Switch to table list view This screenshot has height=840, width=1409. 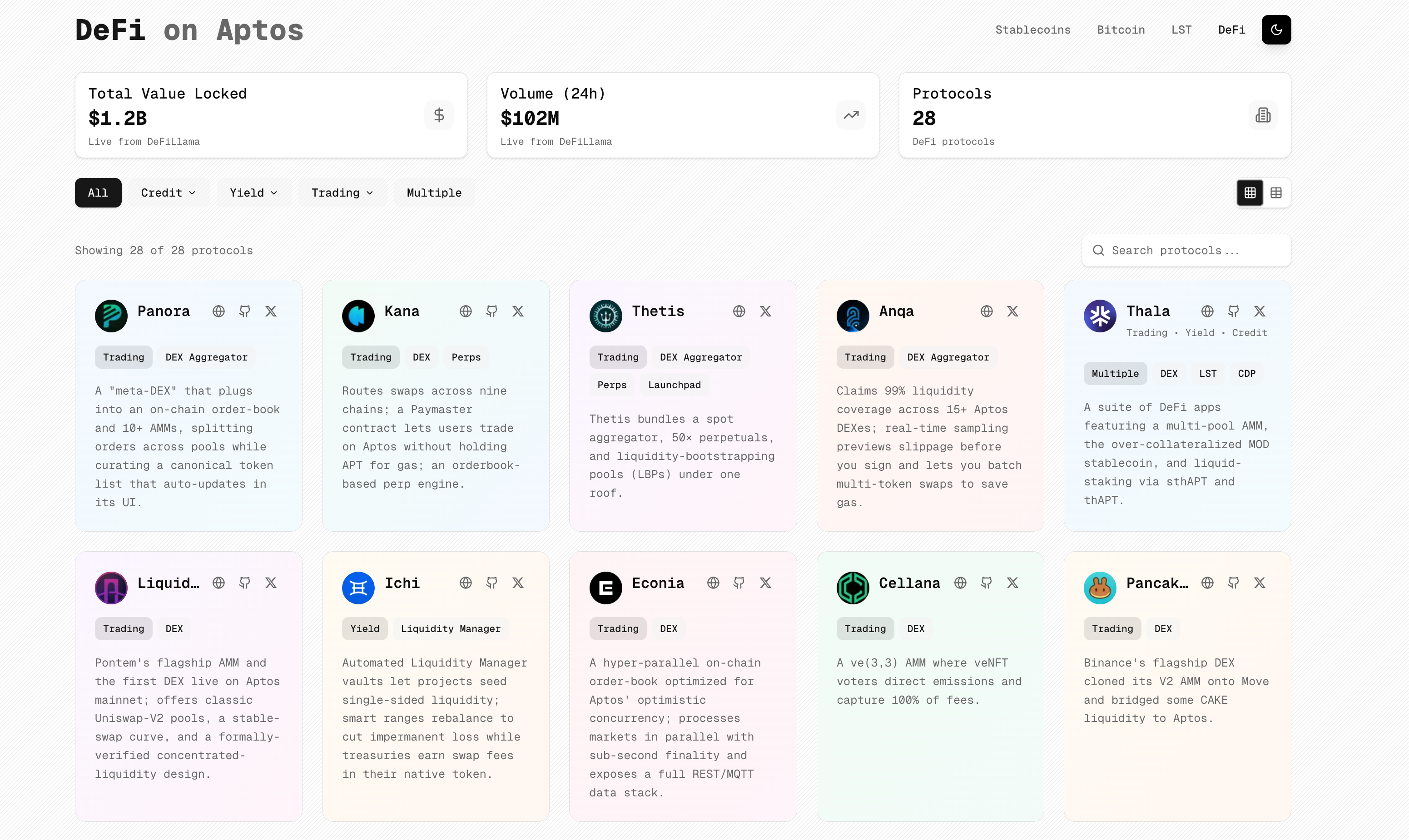point(1276,193)
